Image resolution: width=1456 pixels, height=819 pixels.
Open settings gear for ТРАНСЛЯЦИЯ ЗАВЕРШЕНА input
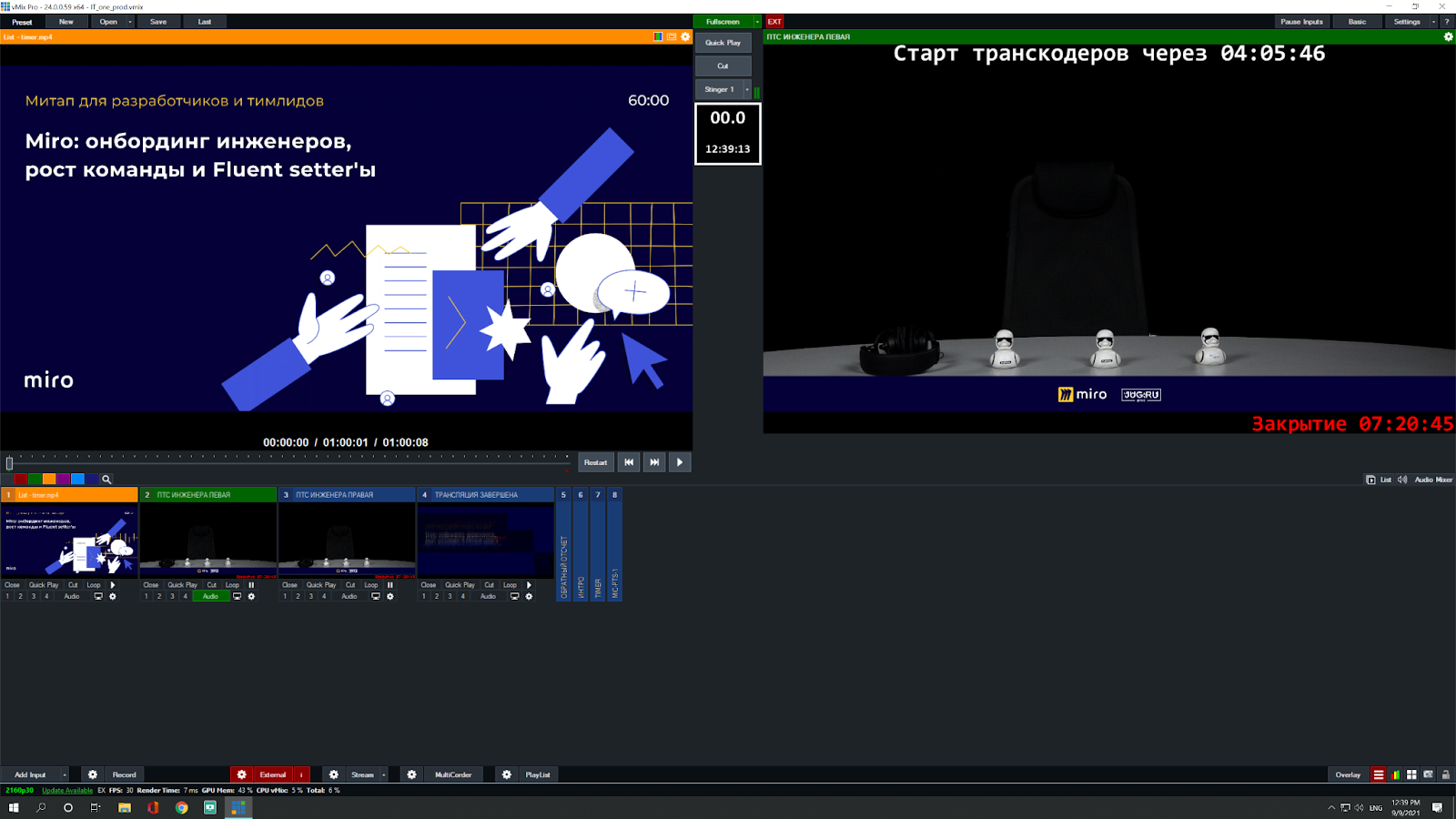(x=529, y=596)
